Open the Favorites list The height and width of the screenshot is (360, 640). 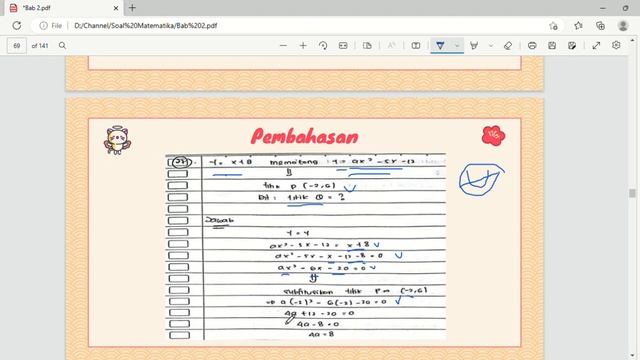(578, 26)
